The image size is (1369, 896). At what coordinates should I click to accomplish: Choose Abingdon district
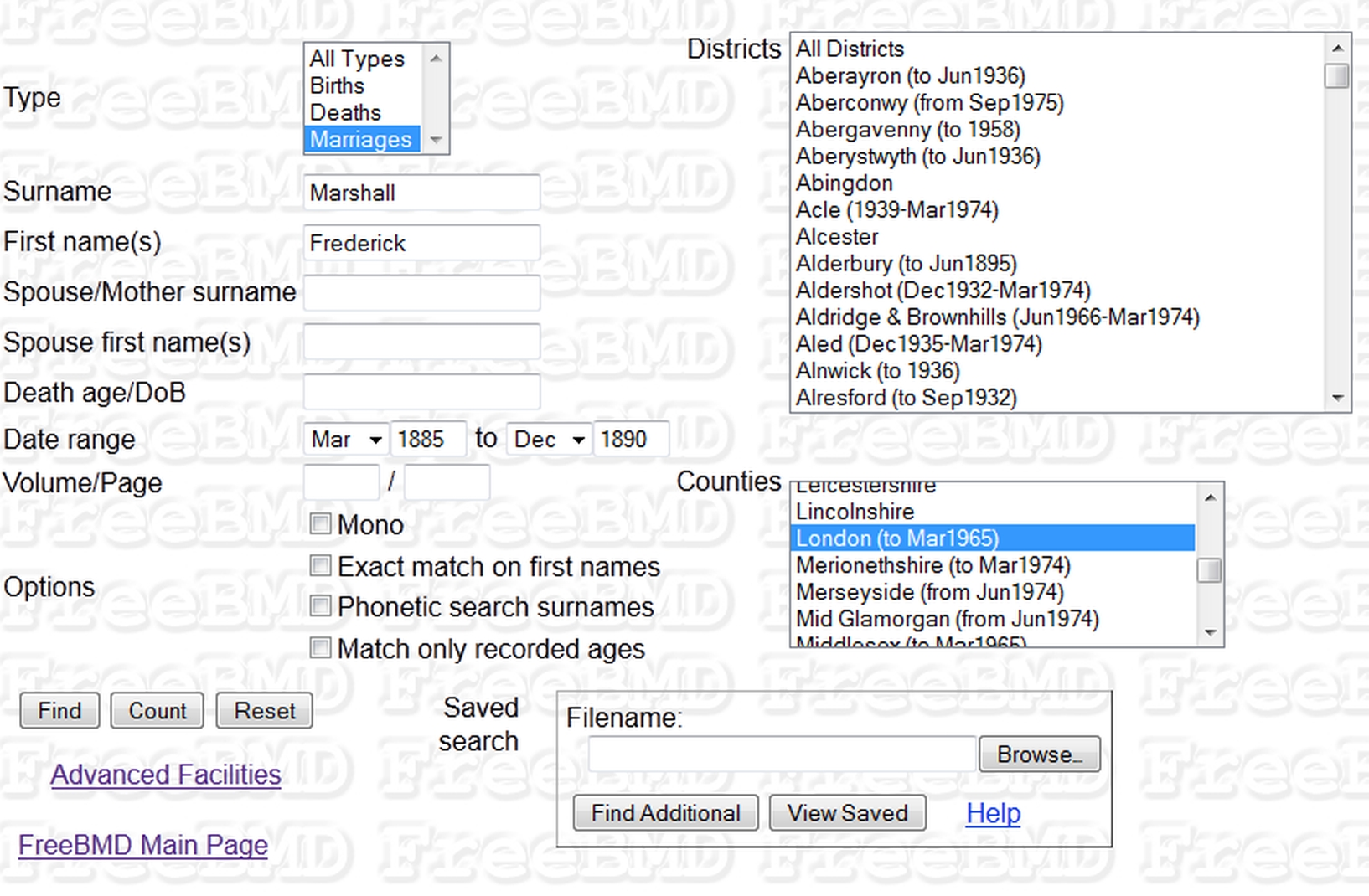pyautogui.click(x=1057, y=183)
